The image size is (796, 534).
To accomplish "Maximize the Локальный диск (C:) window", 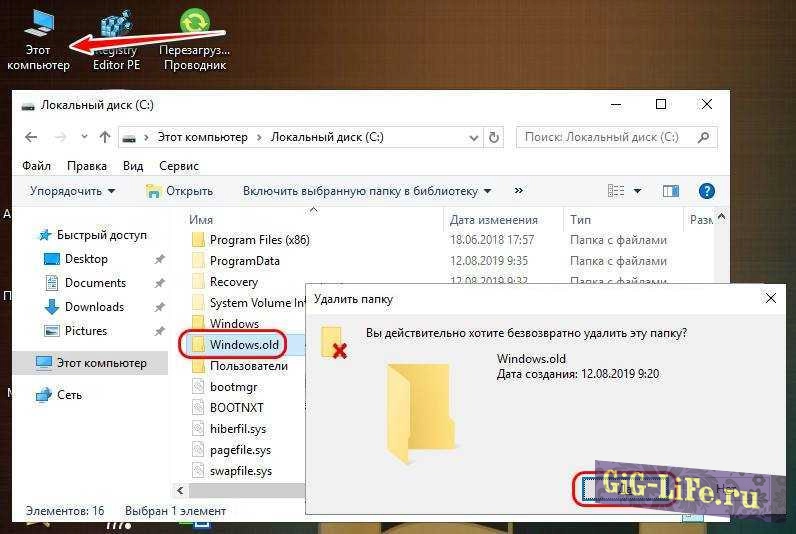I will [x=661, y=105].
